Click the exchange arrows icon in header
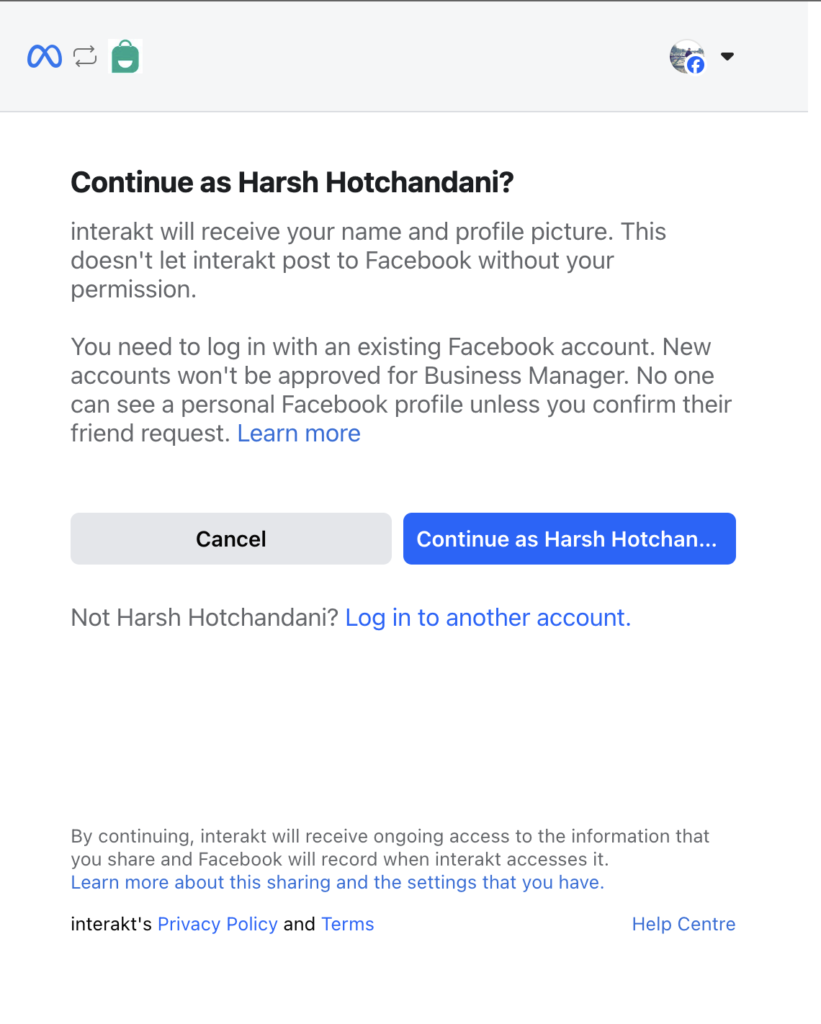The height and width of the screenshot is (1024, 821). click(x=85, y=57)
